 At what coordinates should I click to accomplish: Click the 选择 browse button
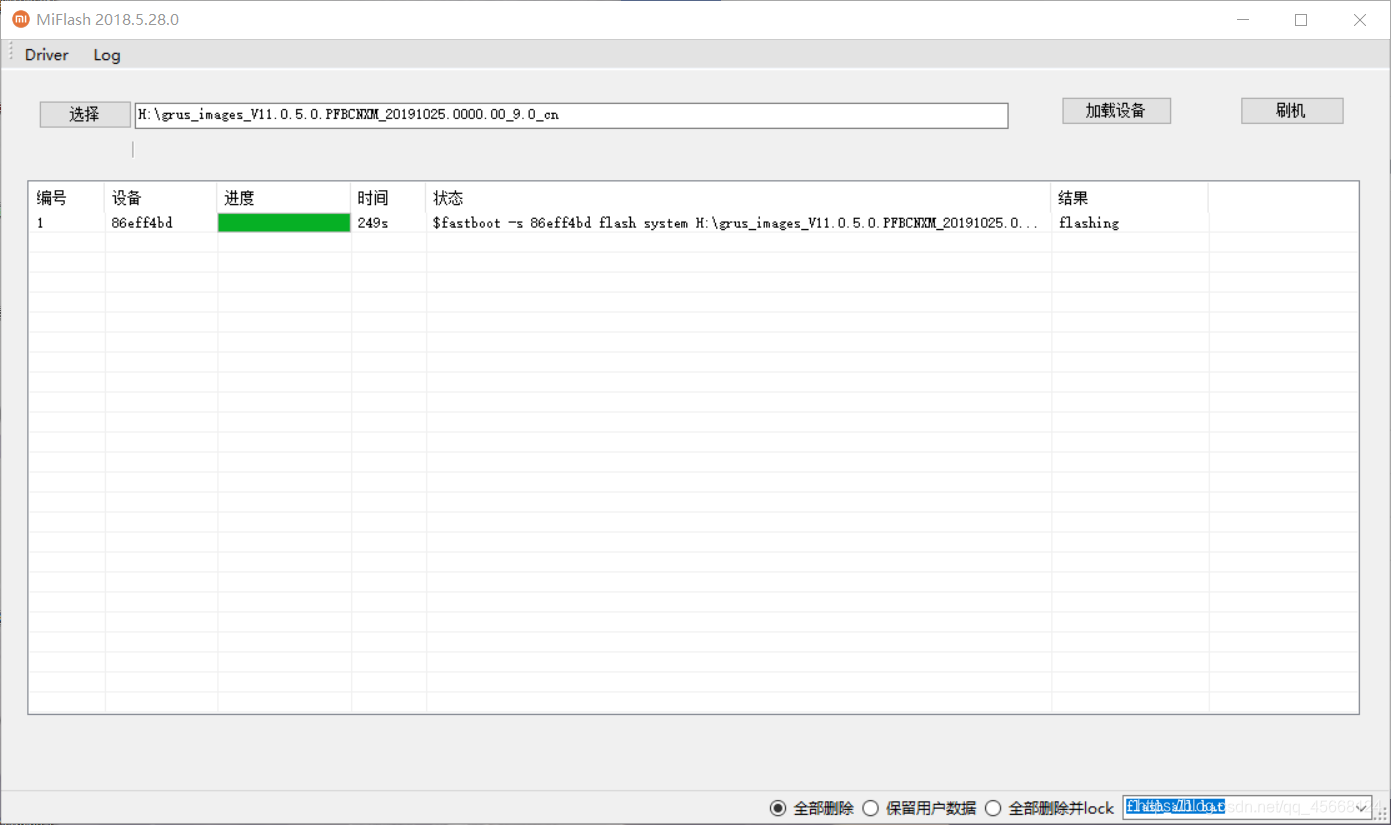point(85,114)
